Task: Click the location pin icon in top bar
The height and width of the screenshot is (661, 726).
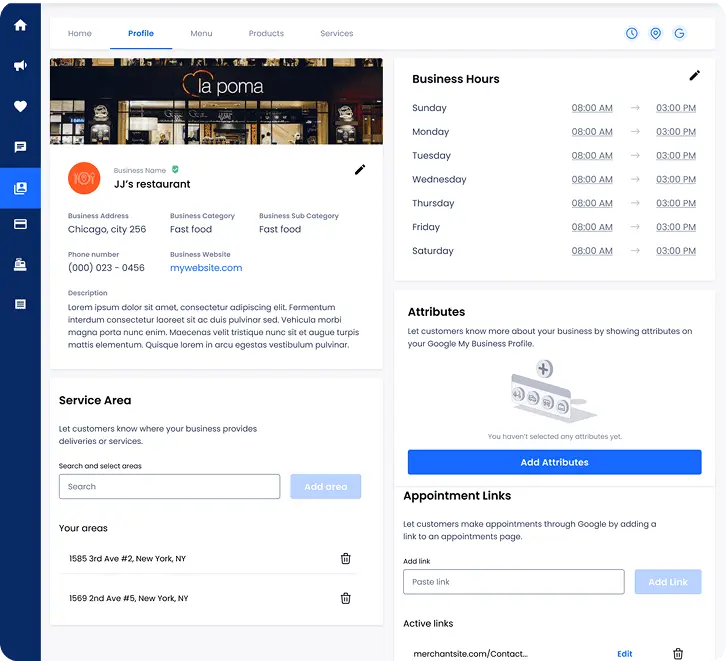Action: 656,33
